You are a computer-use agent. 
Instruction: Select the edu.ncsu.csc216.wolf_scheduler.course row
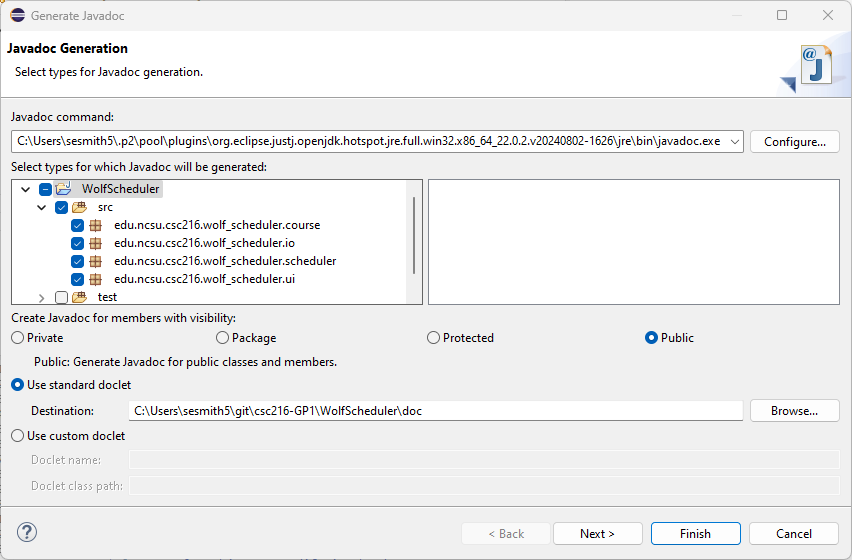pyautogui.click(x=217, y=225)
